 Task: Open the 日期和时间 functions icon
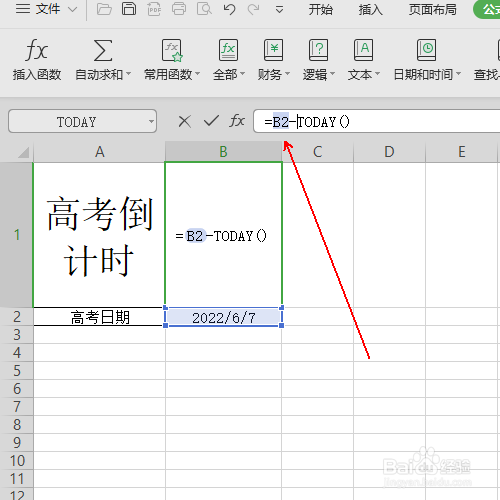(x=427, y=50)
